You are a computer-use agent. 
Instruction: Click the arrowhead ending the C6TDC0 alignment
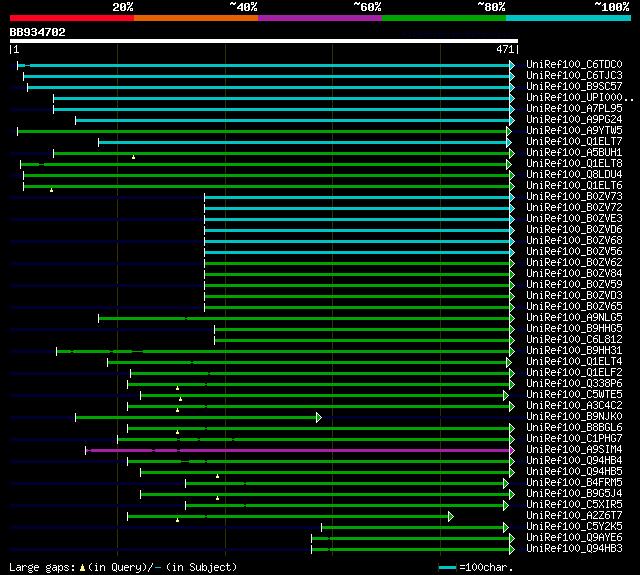[x=512, y=65]
